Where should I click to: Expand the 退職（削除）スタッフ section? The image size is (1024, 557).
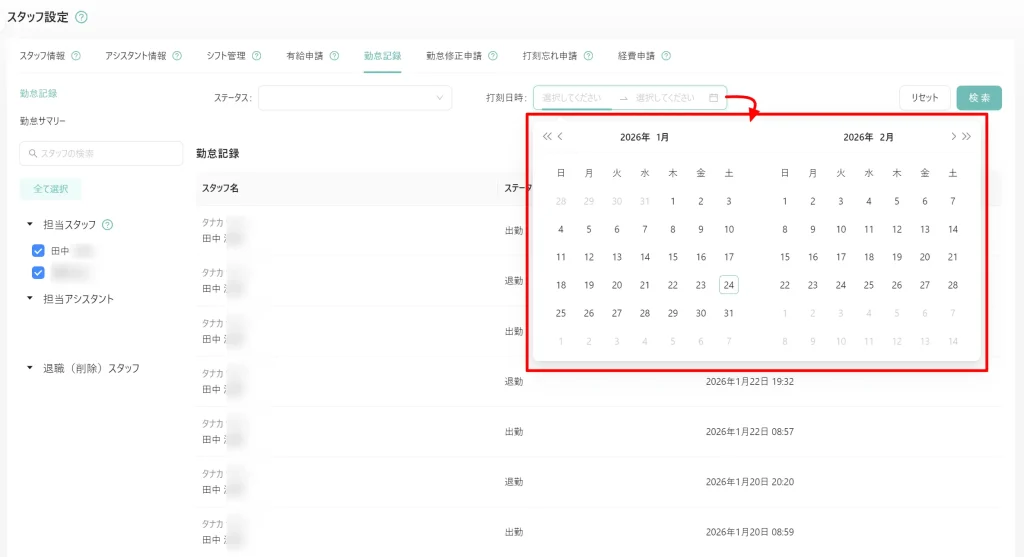pyautogui.click(x=30, y=368)
